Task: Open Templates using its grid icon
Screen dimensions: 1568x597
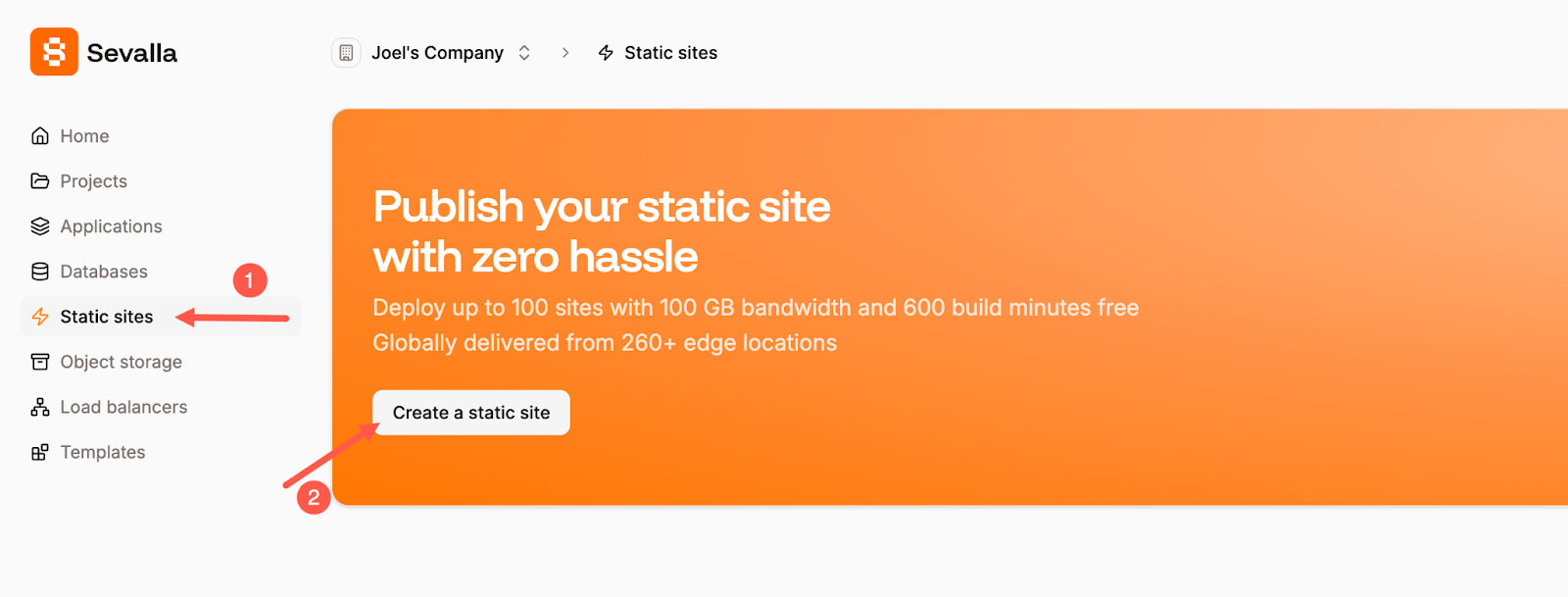Action: pyautogui.click(x=39, y=451)
